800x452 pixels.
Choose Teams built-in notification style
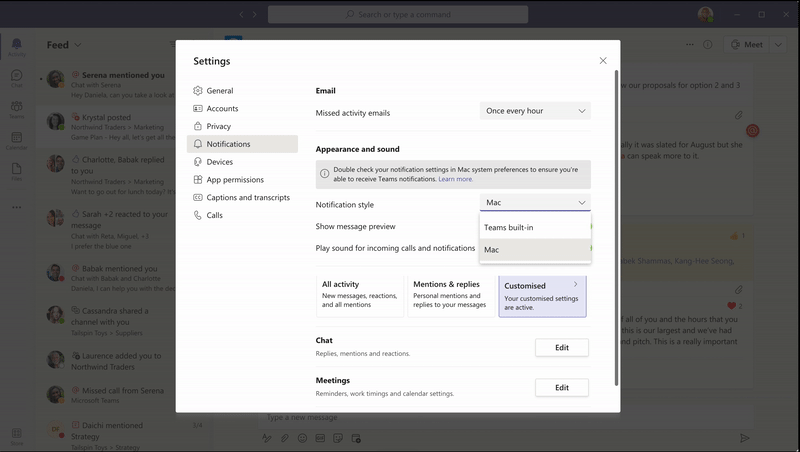[x=535, y=228]
